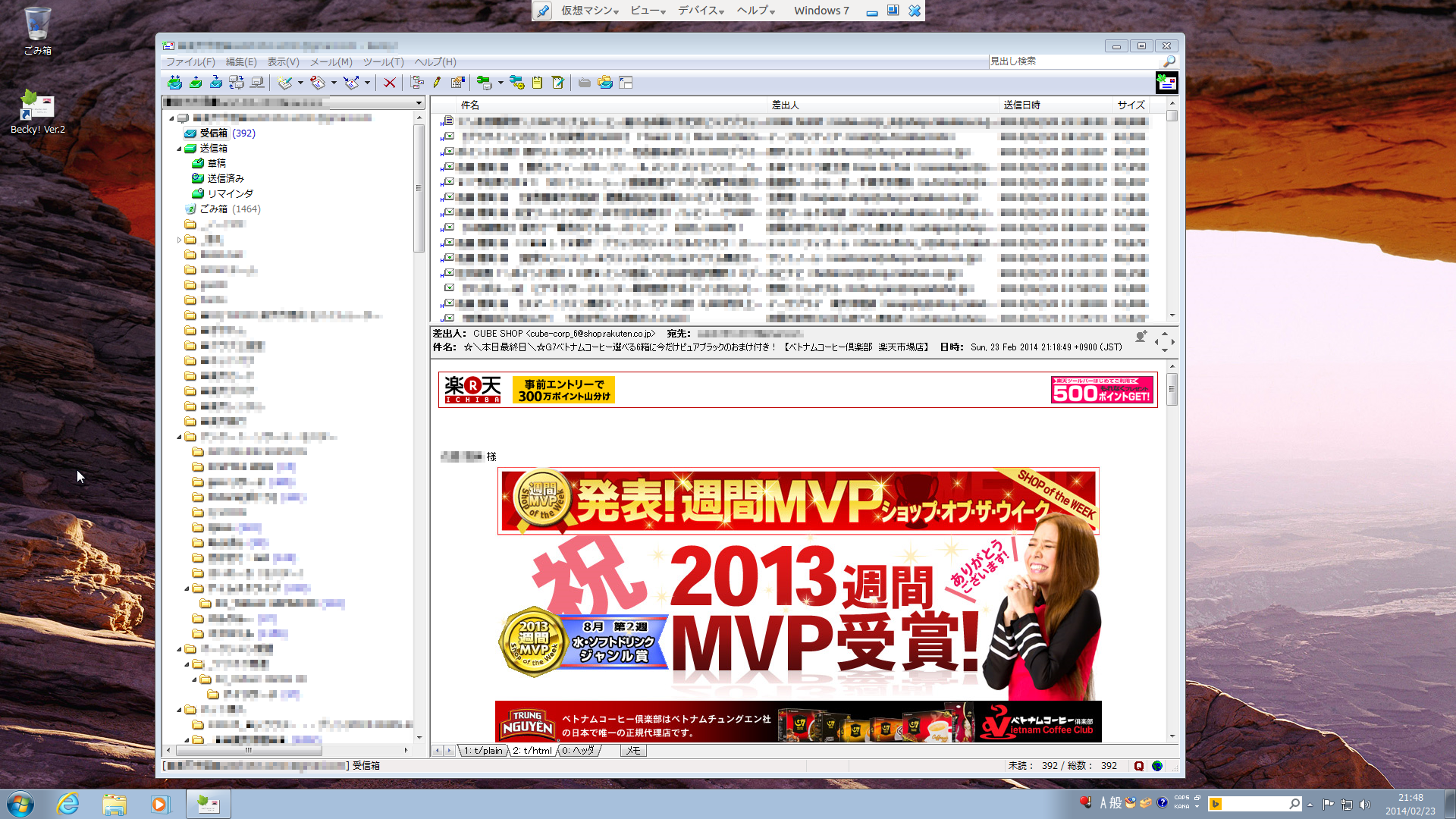Switch the window layout with the pane icon

tap(626, 83)
